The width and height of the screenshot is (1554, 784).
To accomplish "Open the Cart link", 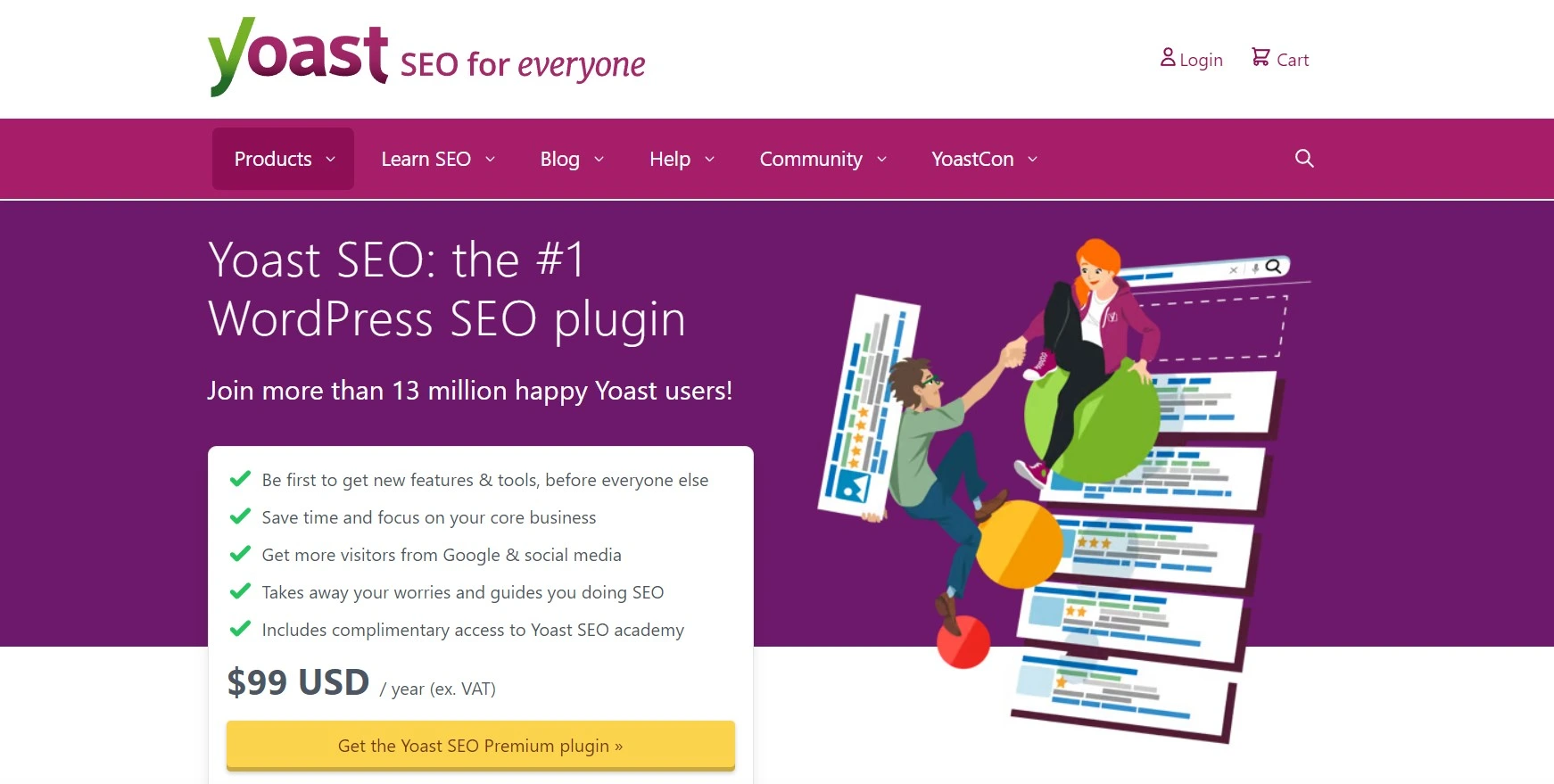I will click(x=1293, y=60).
